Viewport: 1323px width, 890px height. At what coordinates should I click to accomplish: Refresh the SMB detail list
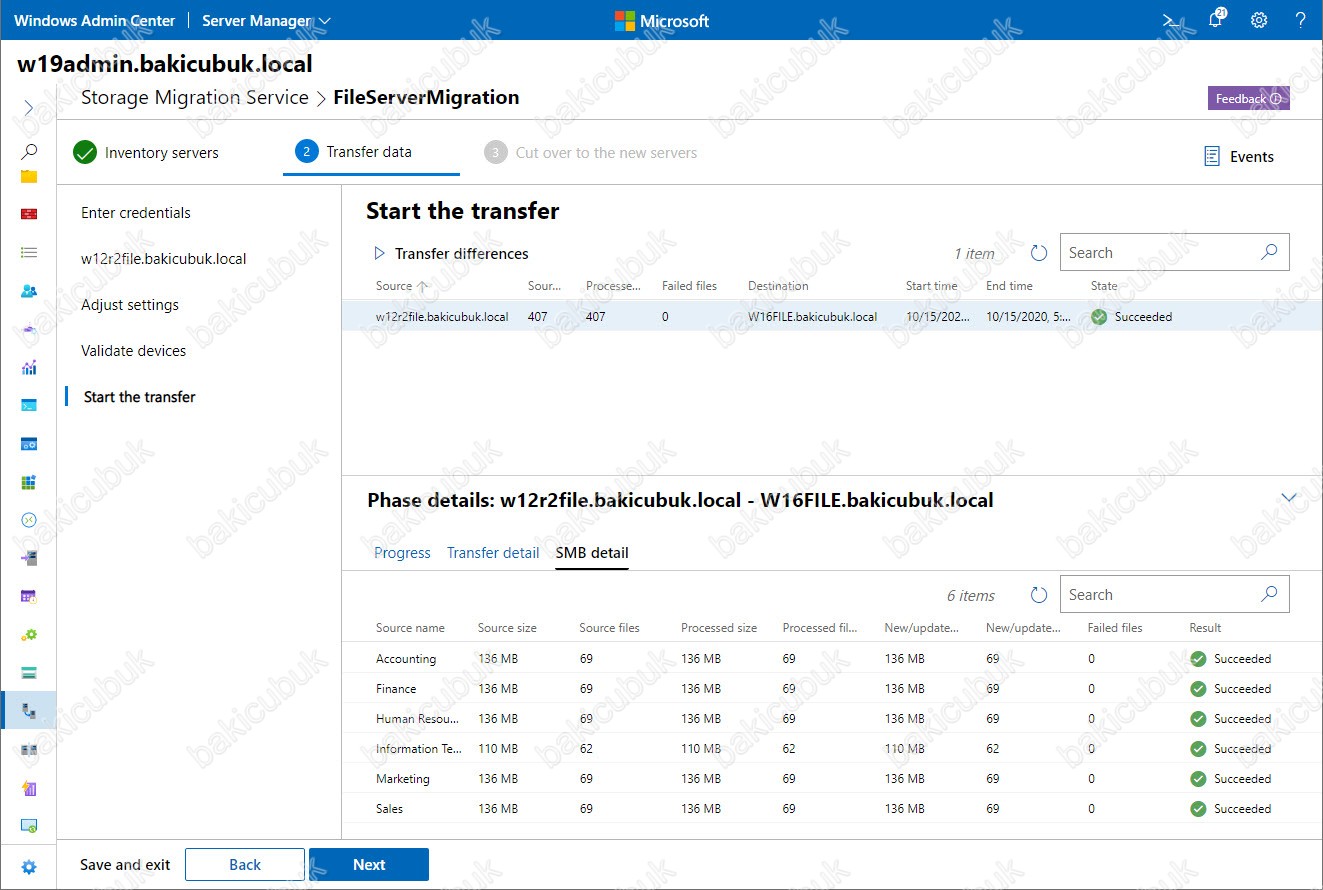[1039, 595]
